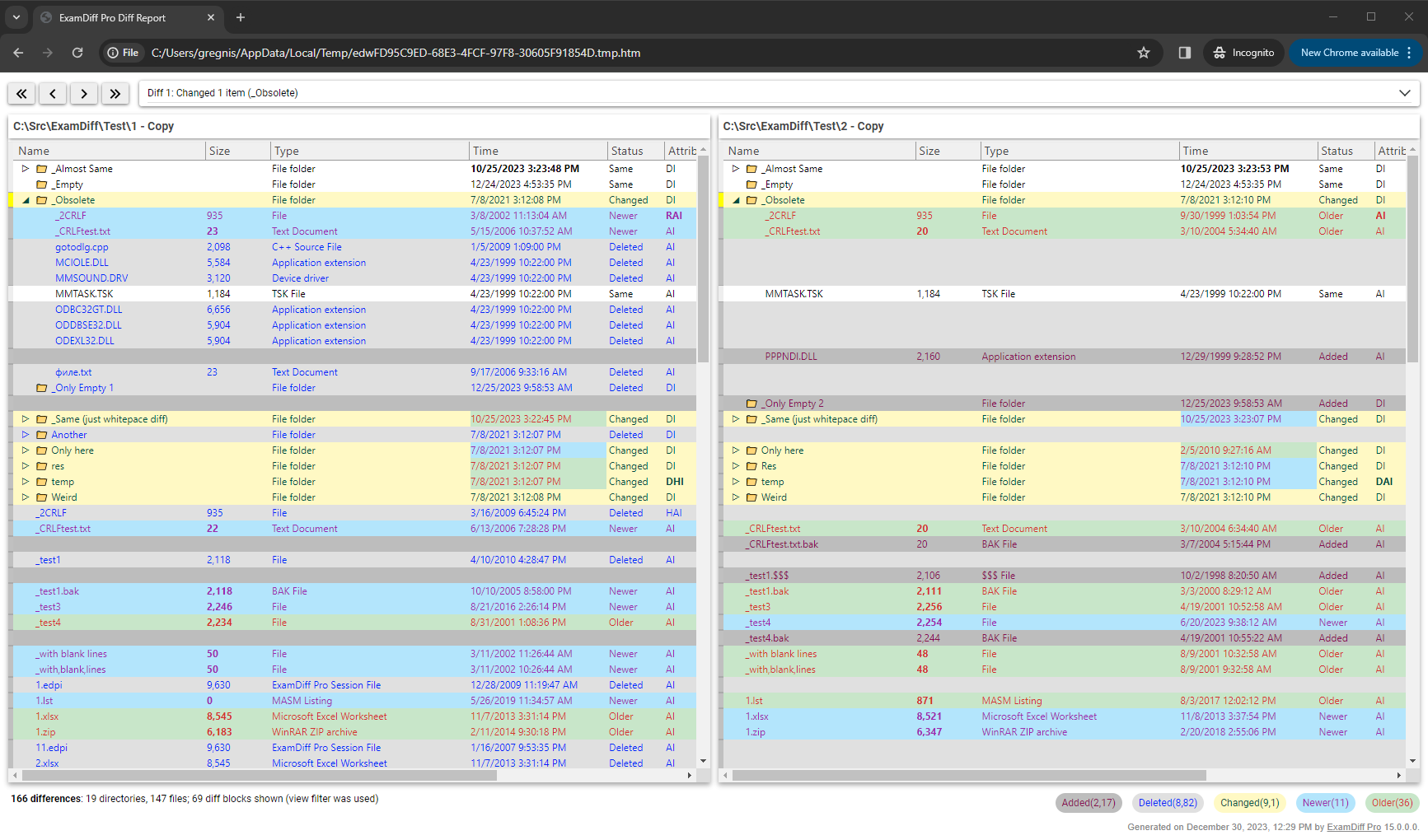
Task: Click _Empty folder icon in left pane
Action: [41, 184]
